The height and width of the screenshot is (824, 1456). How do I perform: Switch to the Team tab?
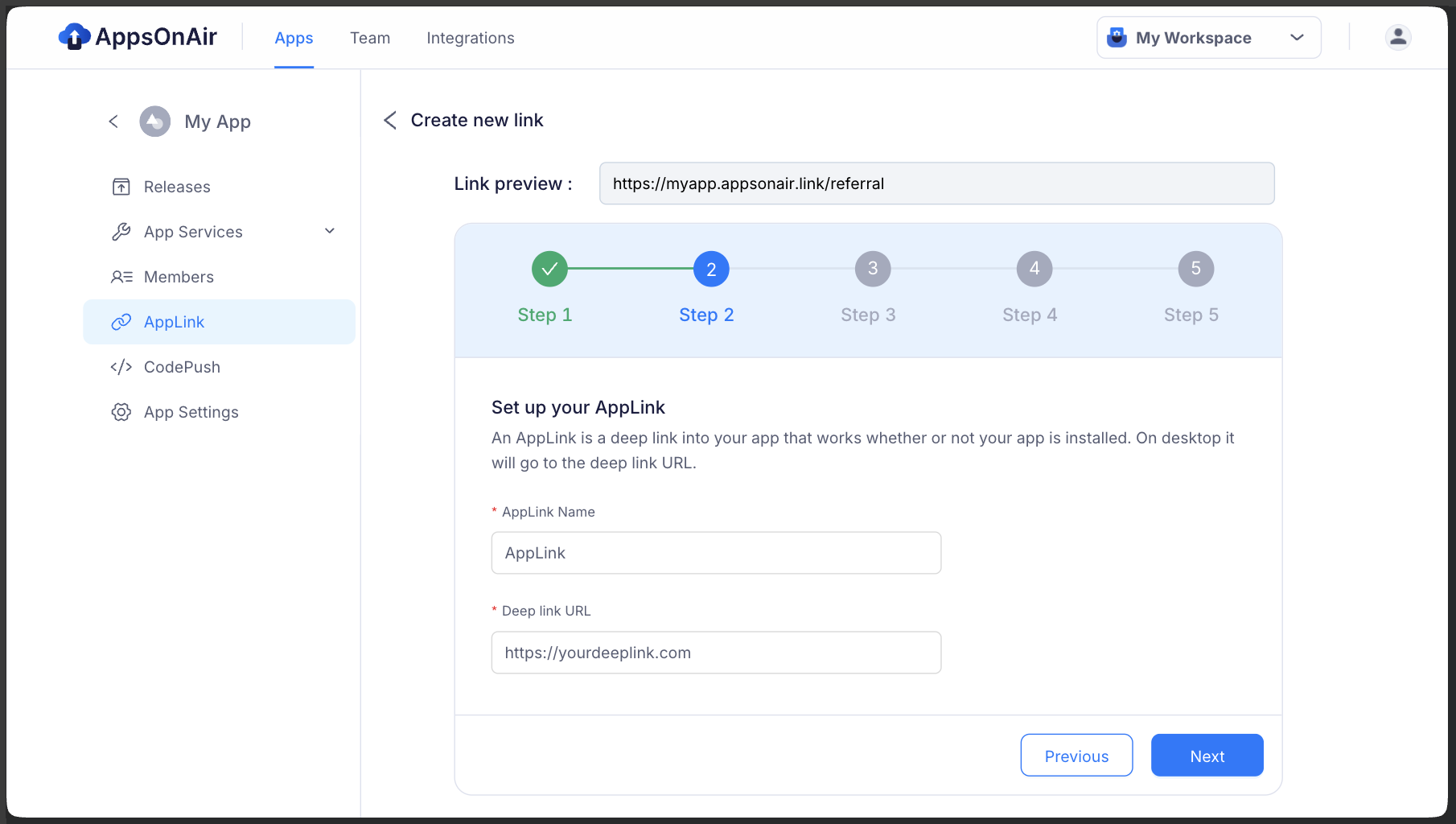click(x=370, y=38)
